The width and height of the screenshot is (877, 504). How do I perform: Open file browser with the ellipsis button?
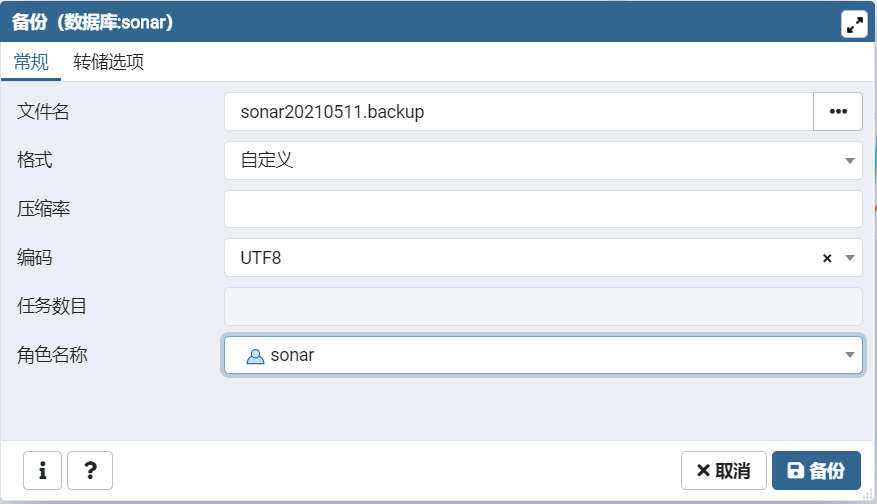coord(838,112)
